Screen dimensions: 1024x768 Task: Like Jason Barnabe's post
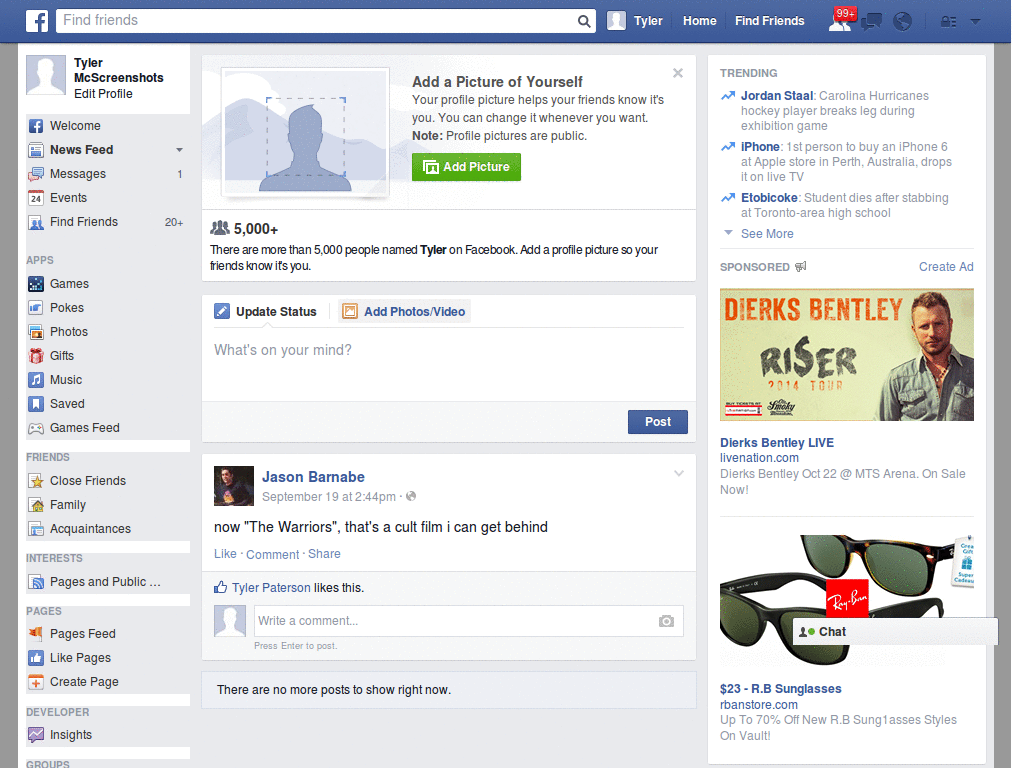coord(225,554)
